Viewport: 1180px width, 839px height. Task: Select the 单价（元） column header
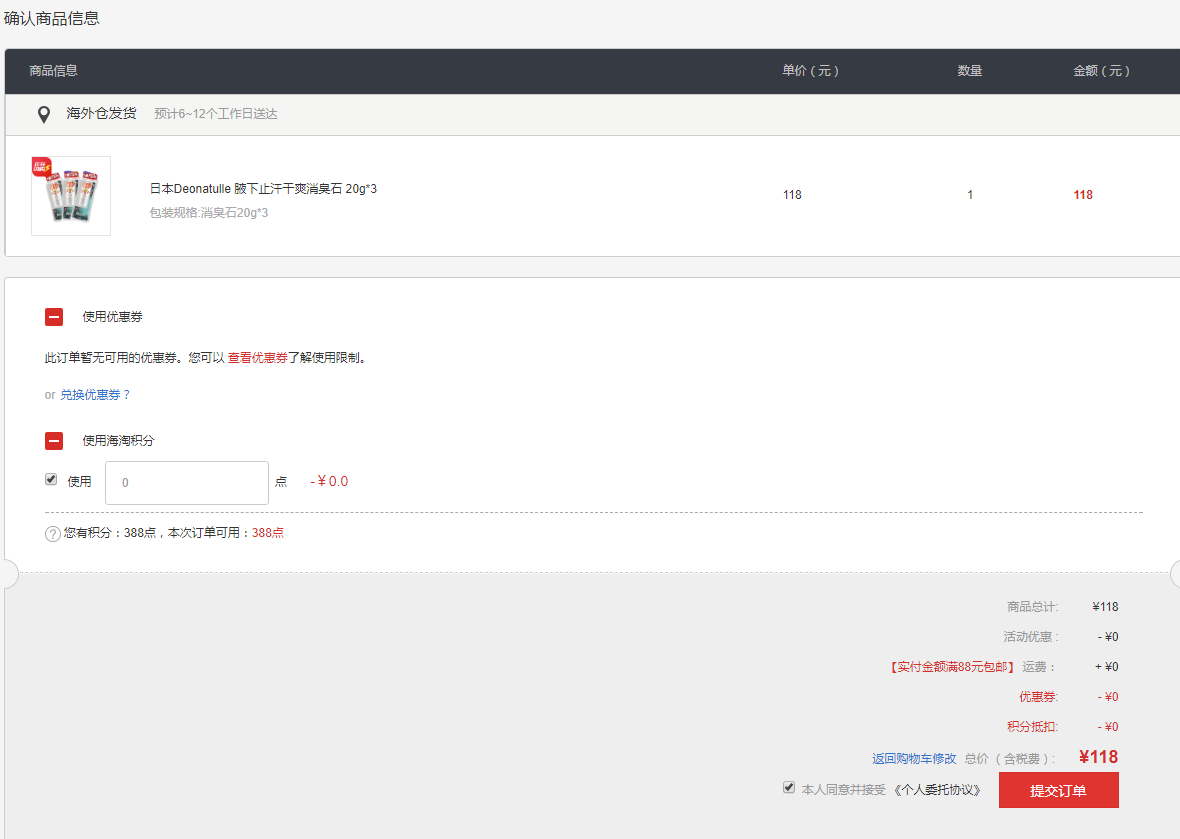click(810, 71)
